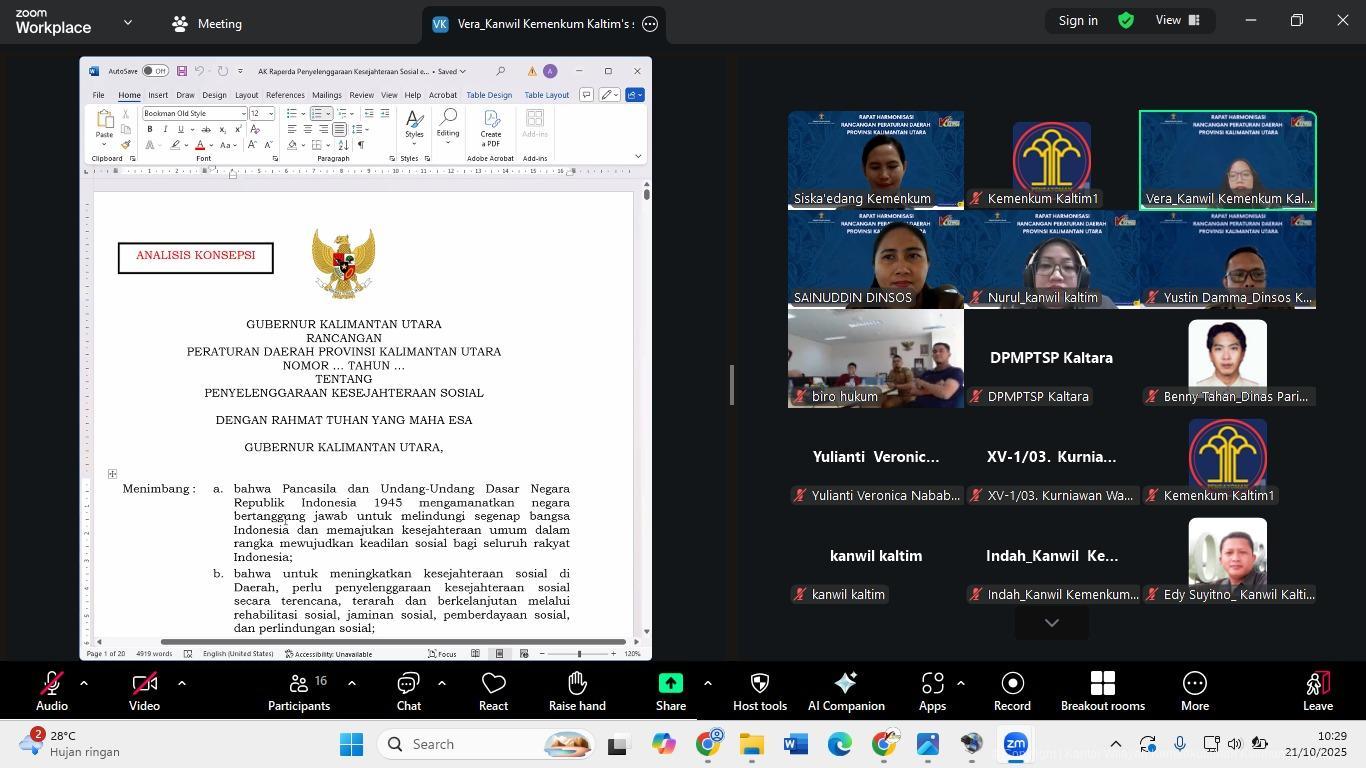Open the React emoji picker
1366x768 pixels.
pyautogui.click(x=493, y=691)
